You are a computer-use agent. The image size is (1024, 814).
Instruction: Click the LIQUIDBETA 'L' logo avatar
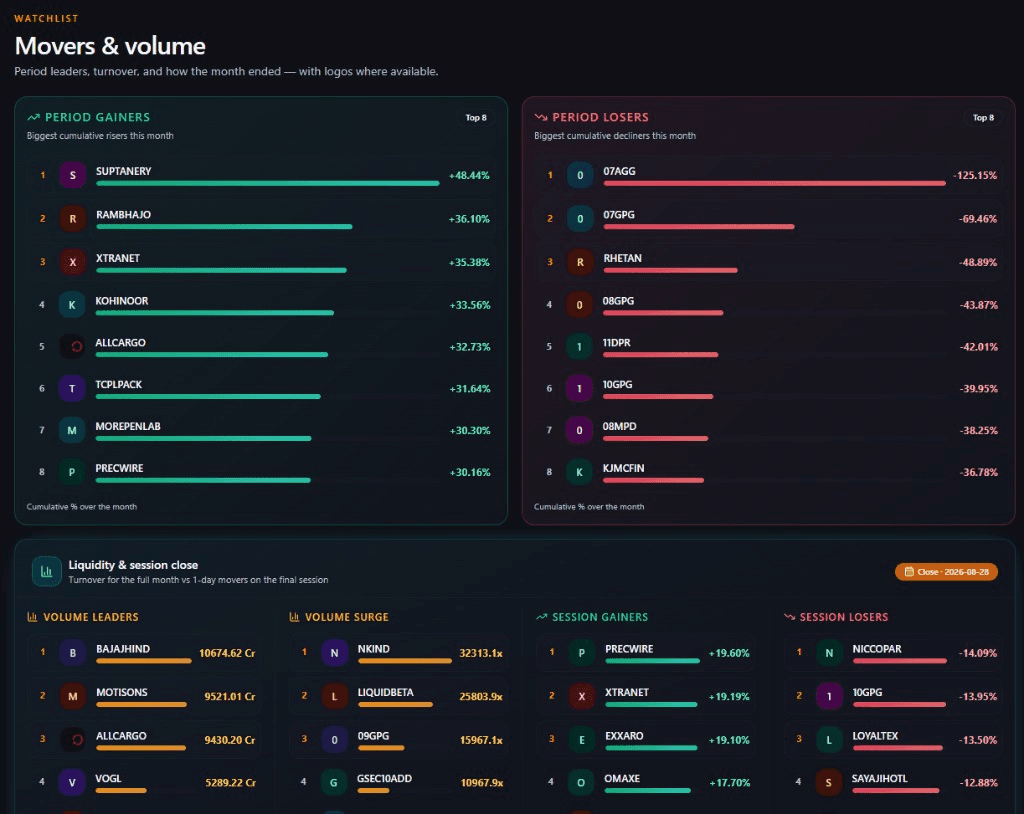tap(334, 696)
